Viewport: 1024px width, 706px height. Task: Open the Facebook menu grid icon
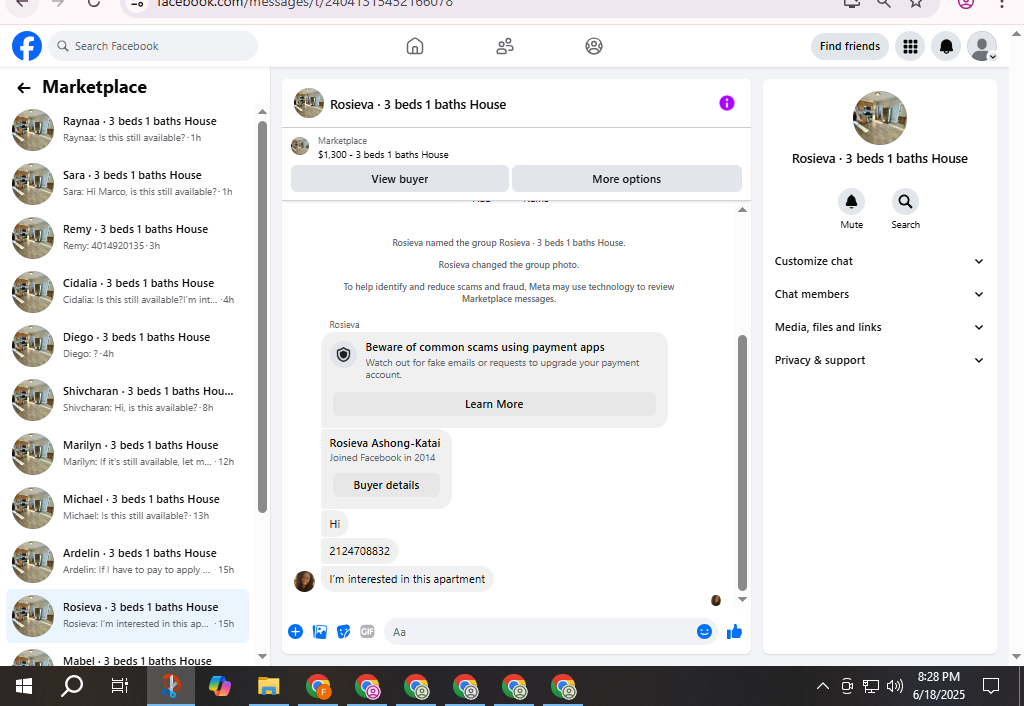tap(910, 46)
